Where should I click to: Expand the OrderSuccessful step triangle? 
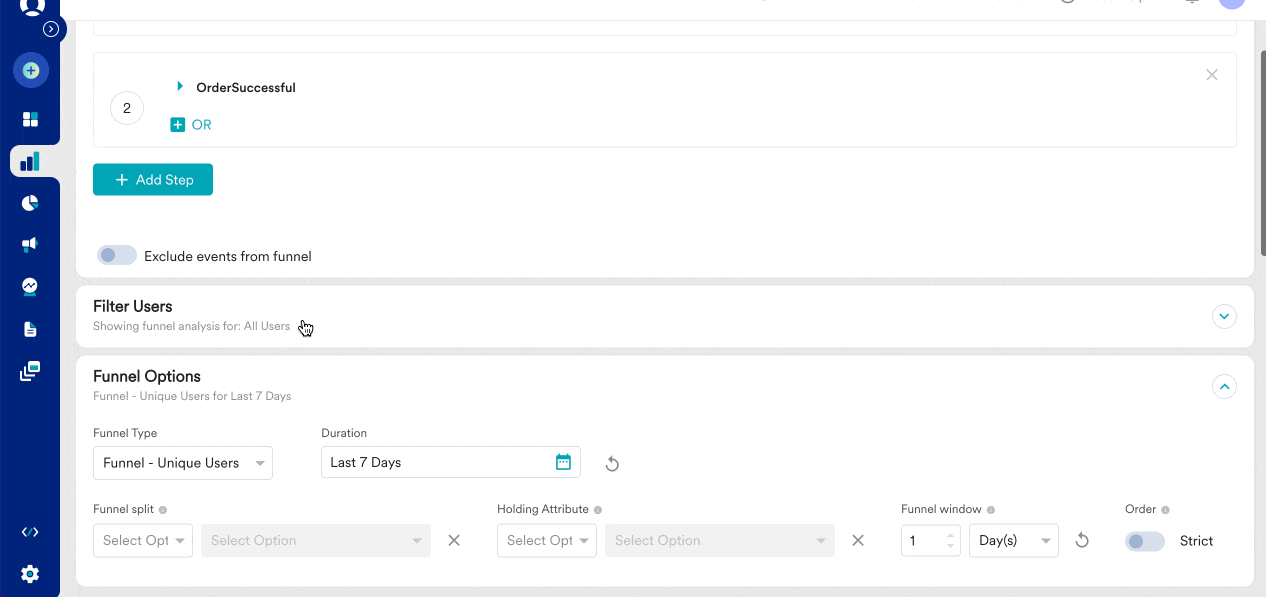pyautogui.click(x=180, y=87)
